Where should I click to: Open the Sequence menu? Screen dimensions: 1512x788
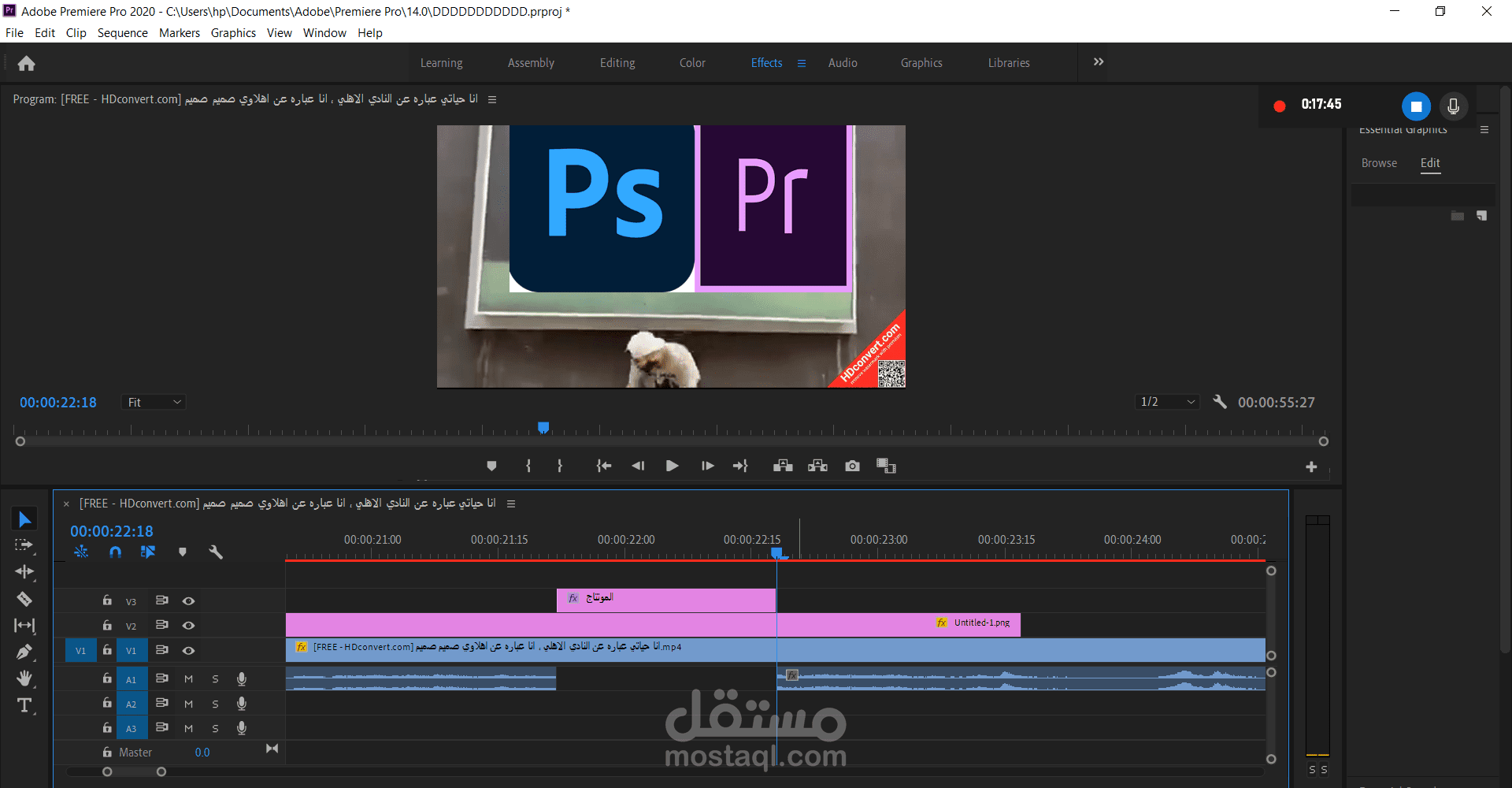coord(123,33)
